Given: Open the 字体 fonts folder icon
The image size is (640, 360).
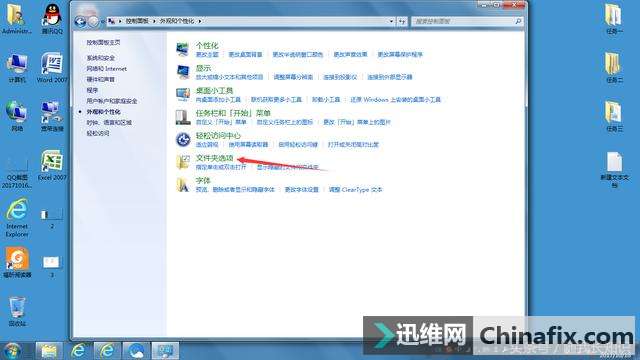Looking at the screenshot, I should (182, 185).
